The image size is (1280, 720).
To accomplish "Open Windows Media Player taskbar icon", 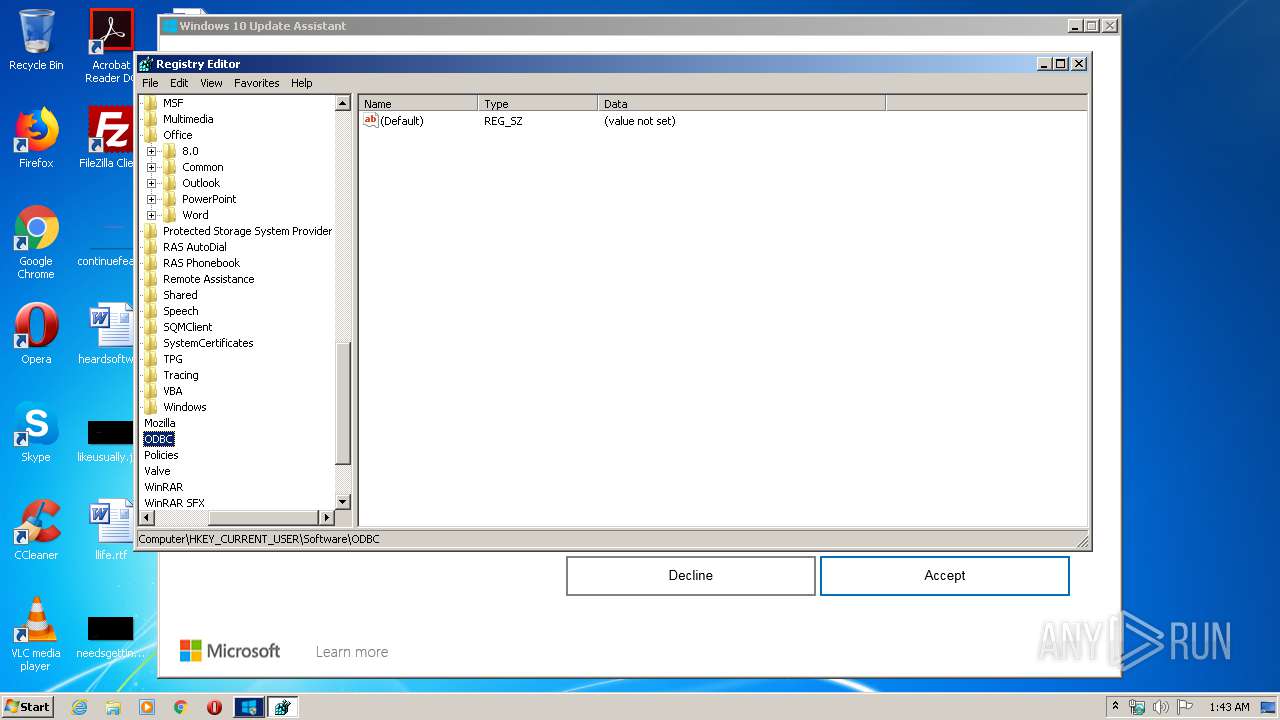I will point(147,707).
